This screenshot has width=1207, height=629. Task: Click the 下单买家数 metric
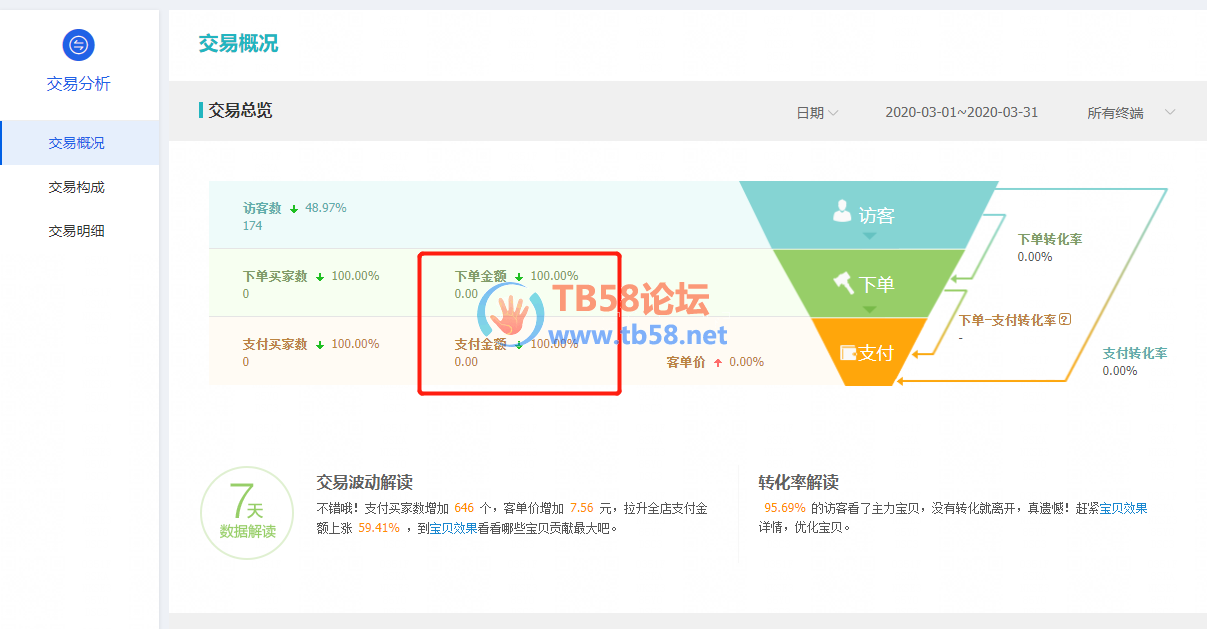275,276
